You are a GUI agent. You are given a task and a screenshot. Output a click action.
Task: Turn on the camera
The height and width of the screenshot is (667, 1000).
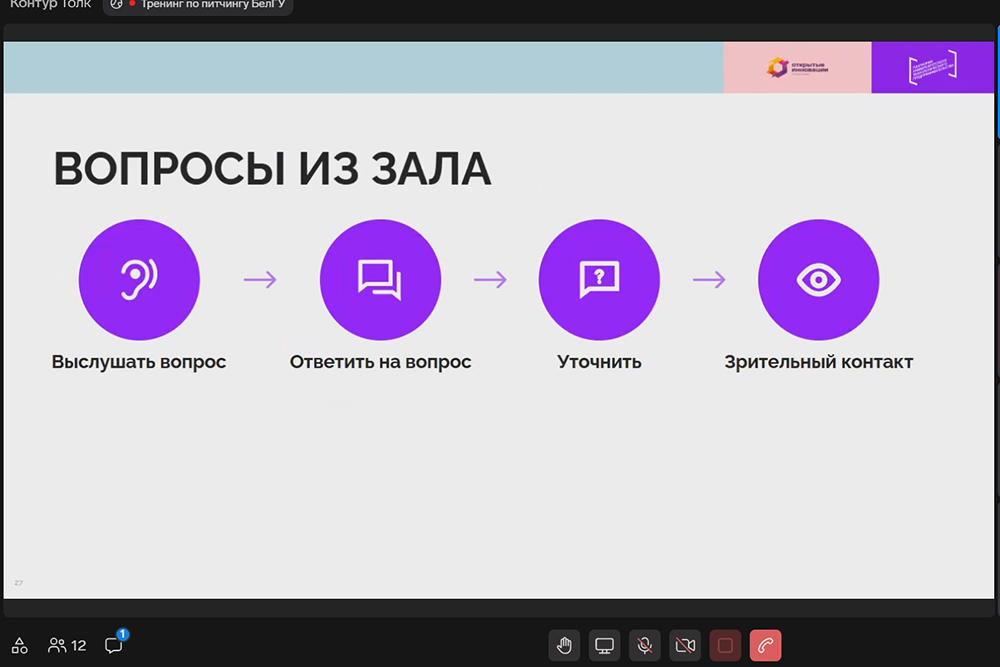click(685, 645)
